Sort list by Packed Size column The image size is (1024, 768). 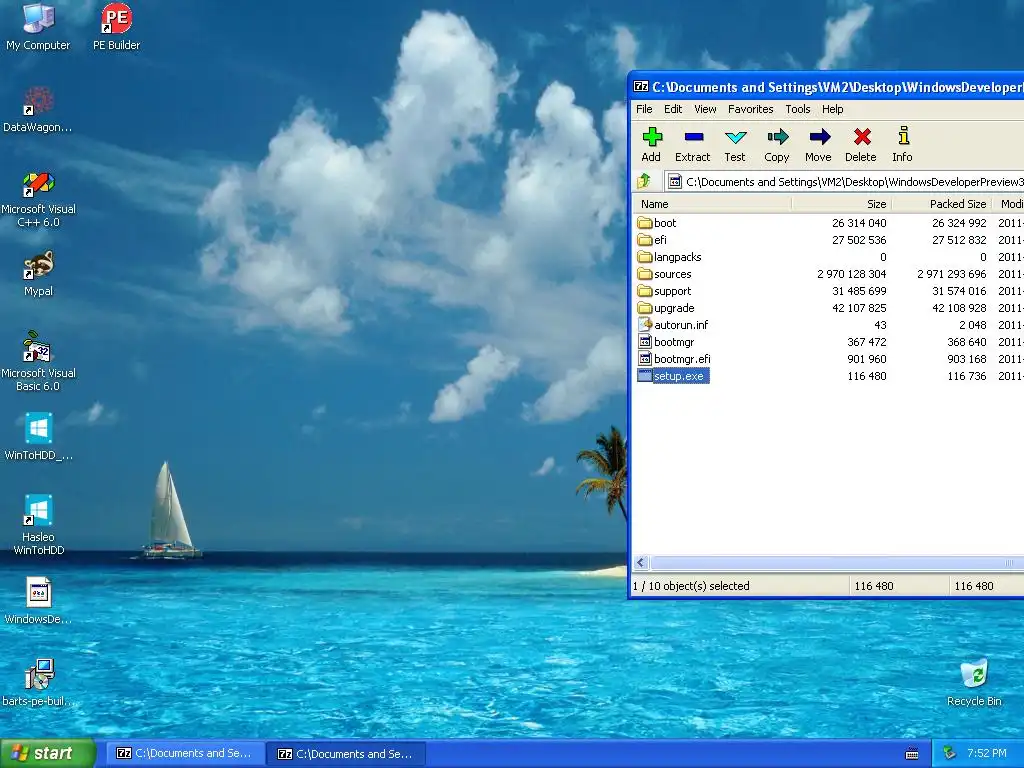pos(942,204)
